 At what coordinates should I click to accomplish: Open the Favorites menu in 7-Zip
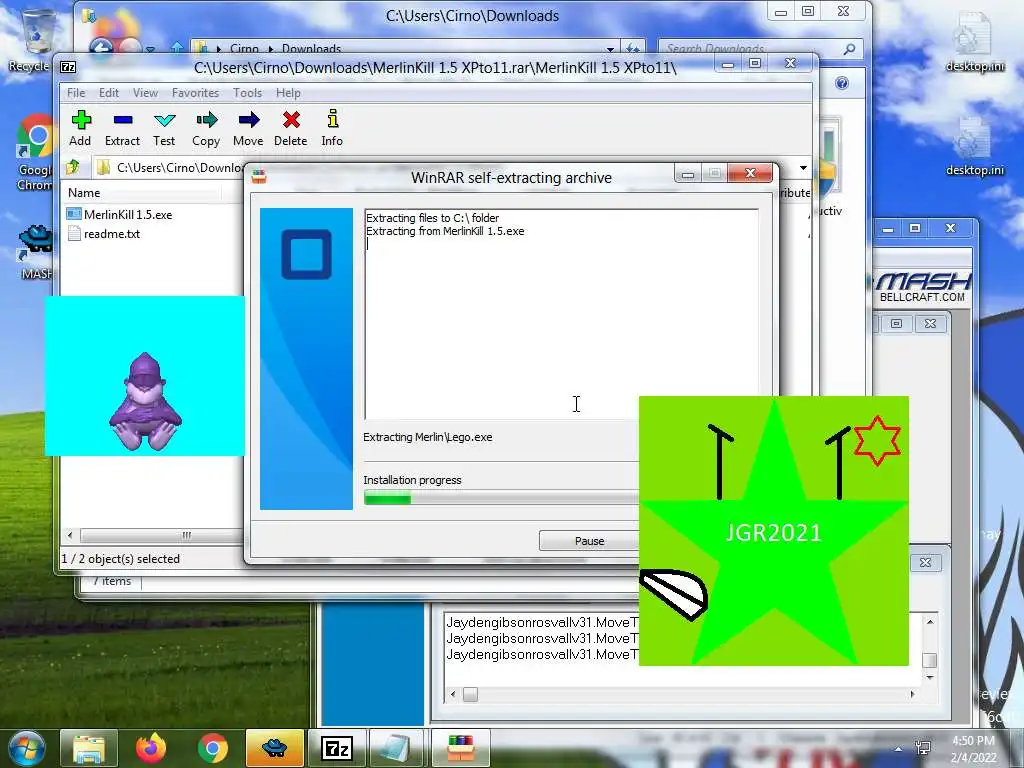click(x=195, y=93)
